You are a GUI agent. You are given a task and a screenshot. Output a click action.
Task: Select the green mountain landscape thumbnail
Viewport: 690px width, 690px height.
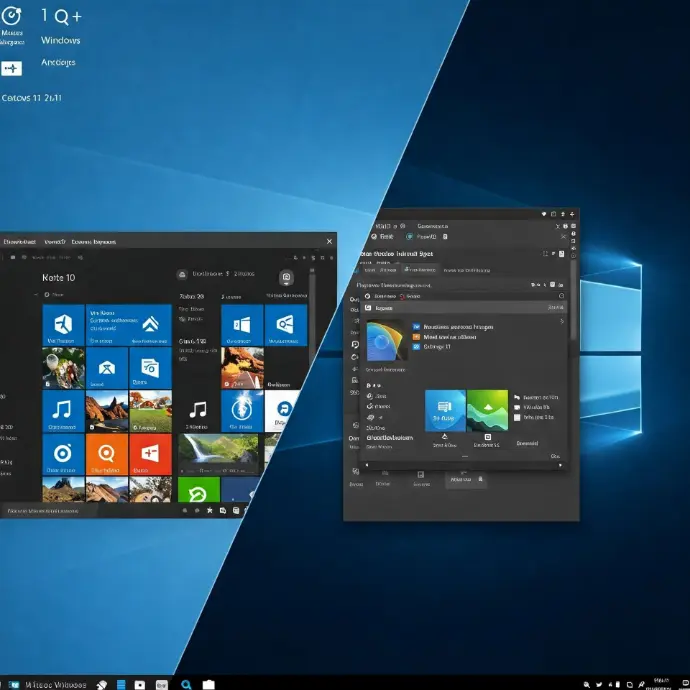(488, 411)
